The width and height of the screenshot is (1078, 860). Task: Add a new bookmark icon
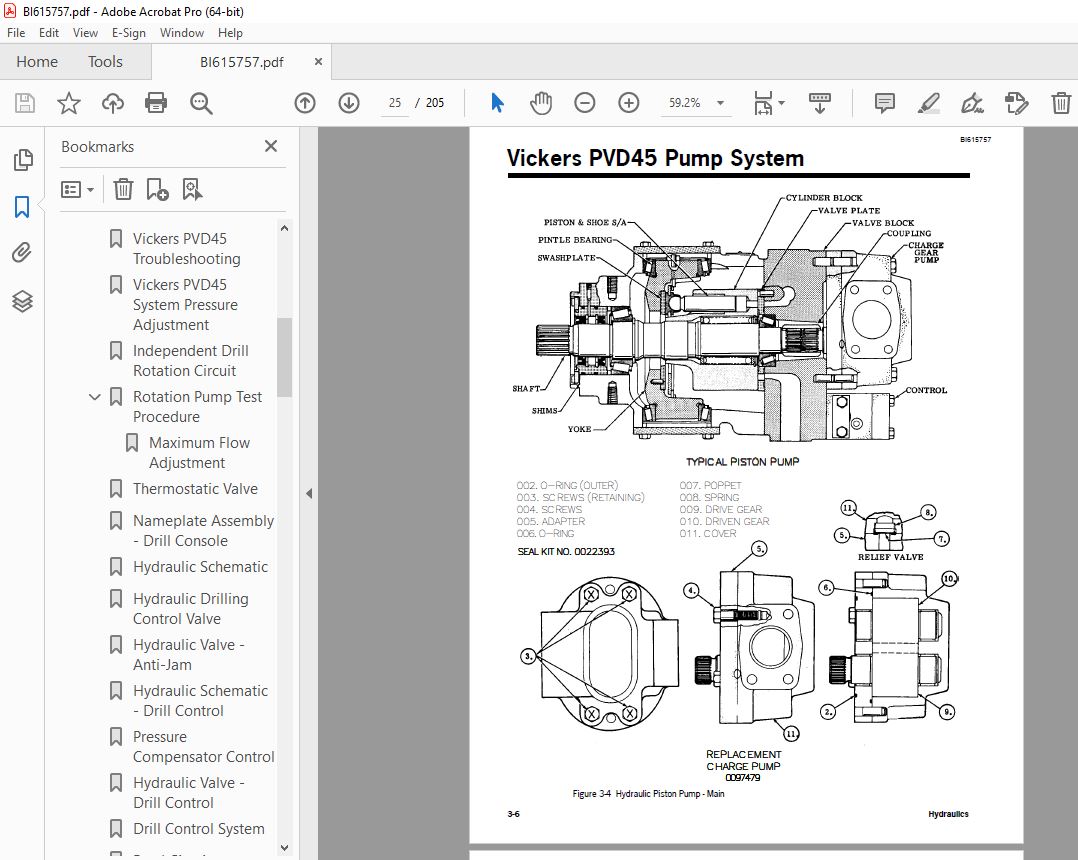[157, 189]
